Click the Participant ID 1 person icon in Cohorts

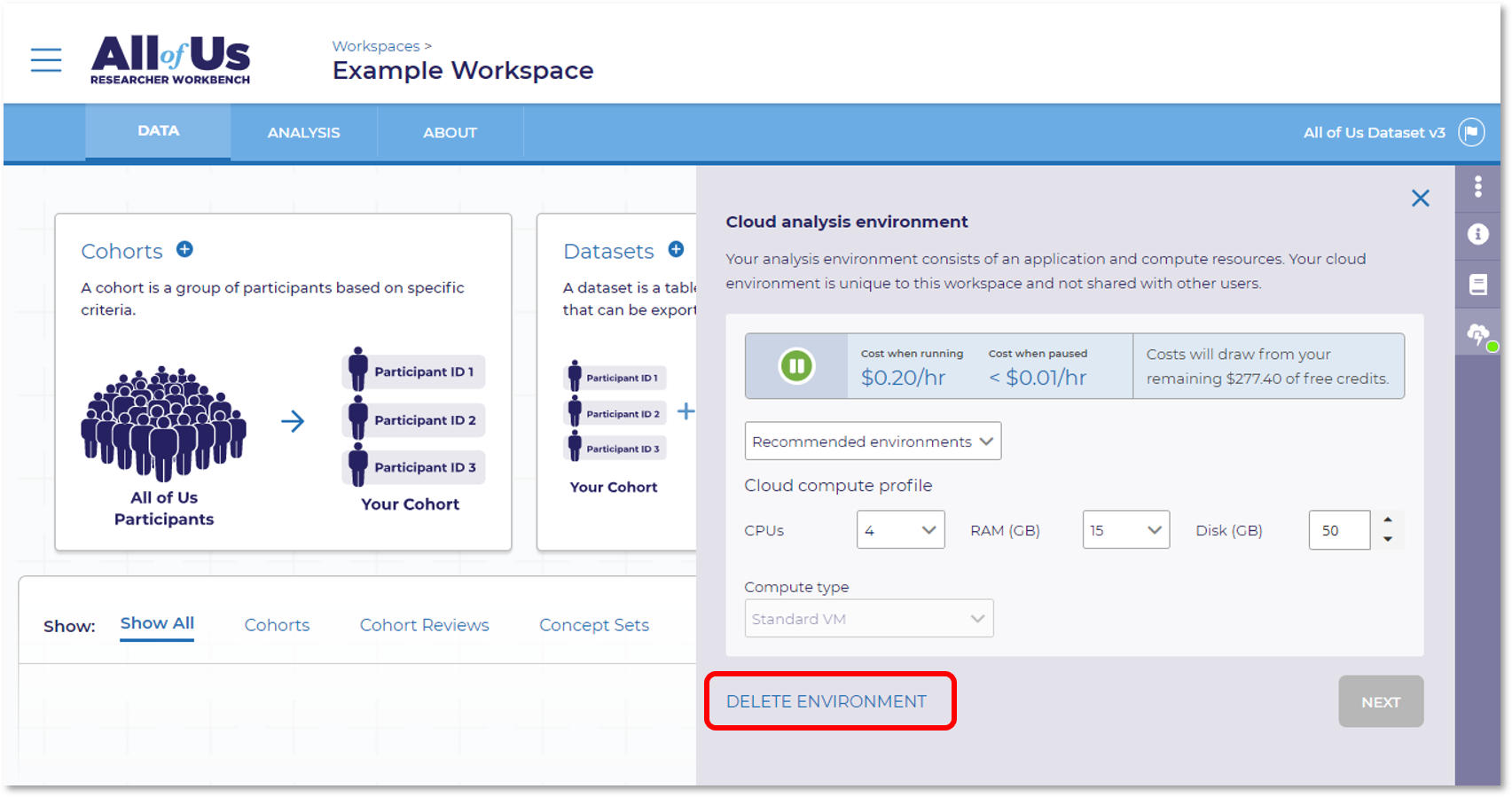click(357, 370)
